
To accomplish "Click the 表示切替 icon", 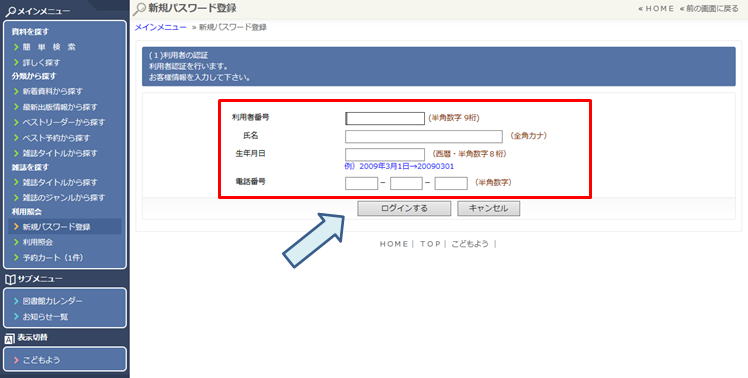I will 10,339.
